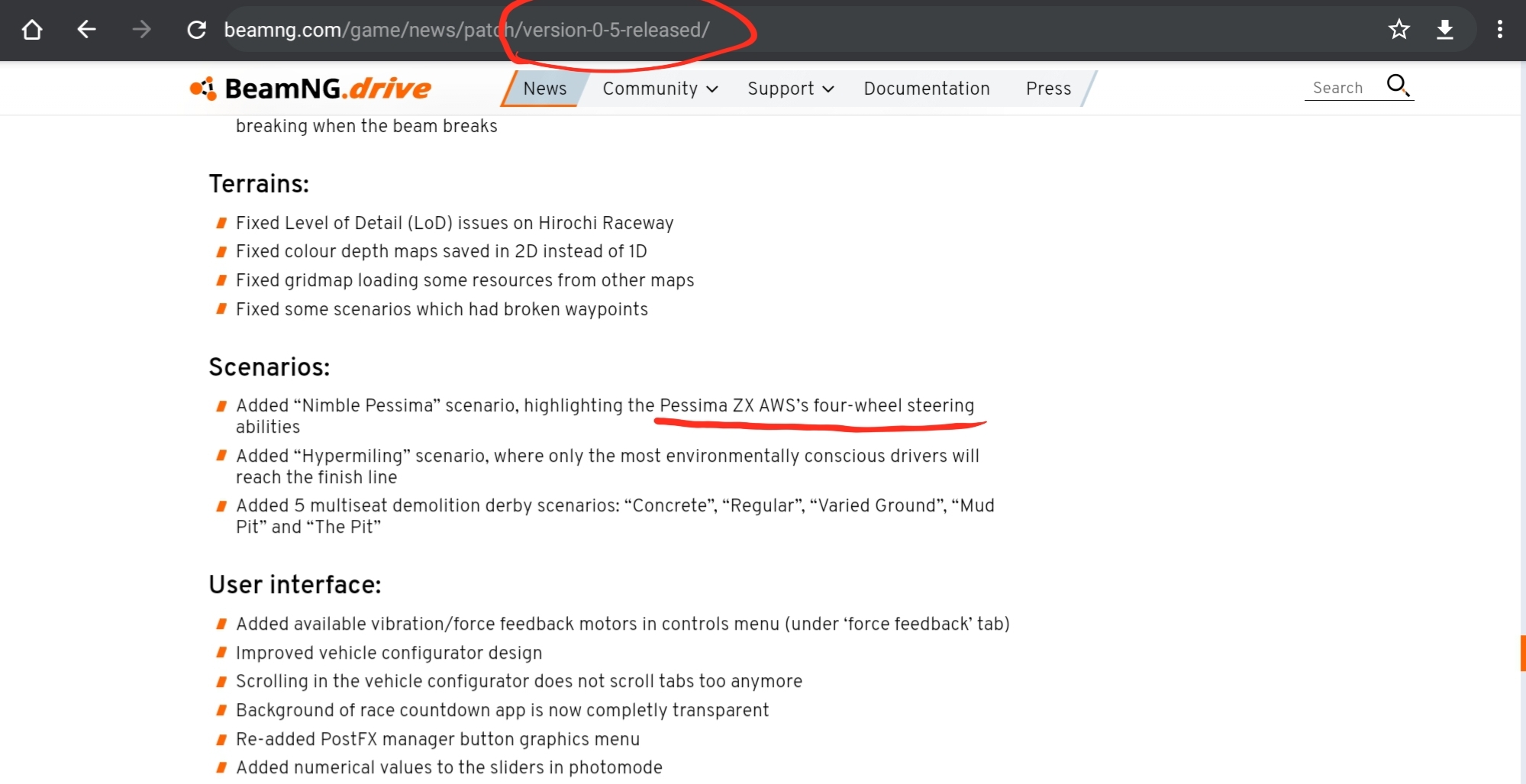The height and width of the screenshot is (784, 1526).
Task: Tap the browser home icon
Action: tap(32, 30)
